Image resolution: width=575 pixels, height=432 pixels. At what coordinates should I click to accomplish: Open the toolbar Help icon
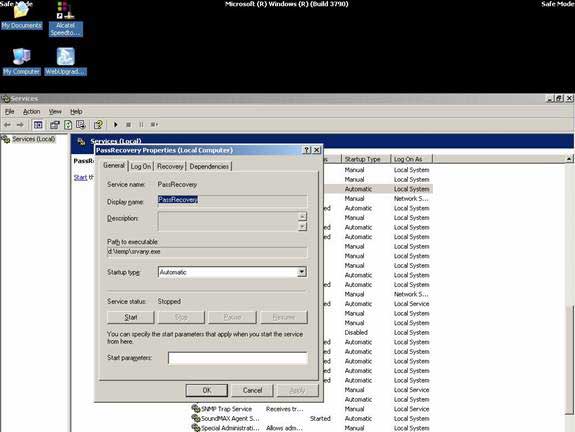[x=98, y=125]
